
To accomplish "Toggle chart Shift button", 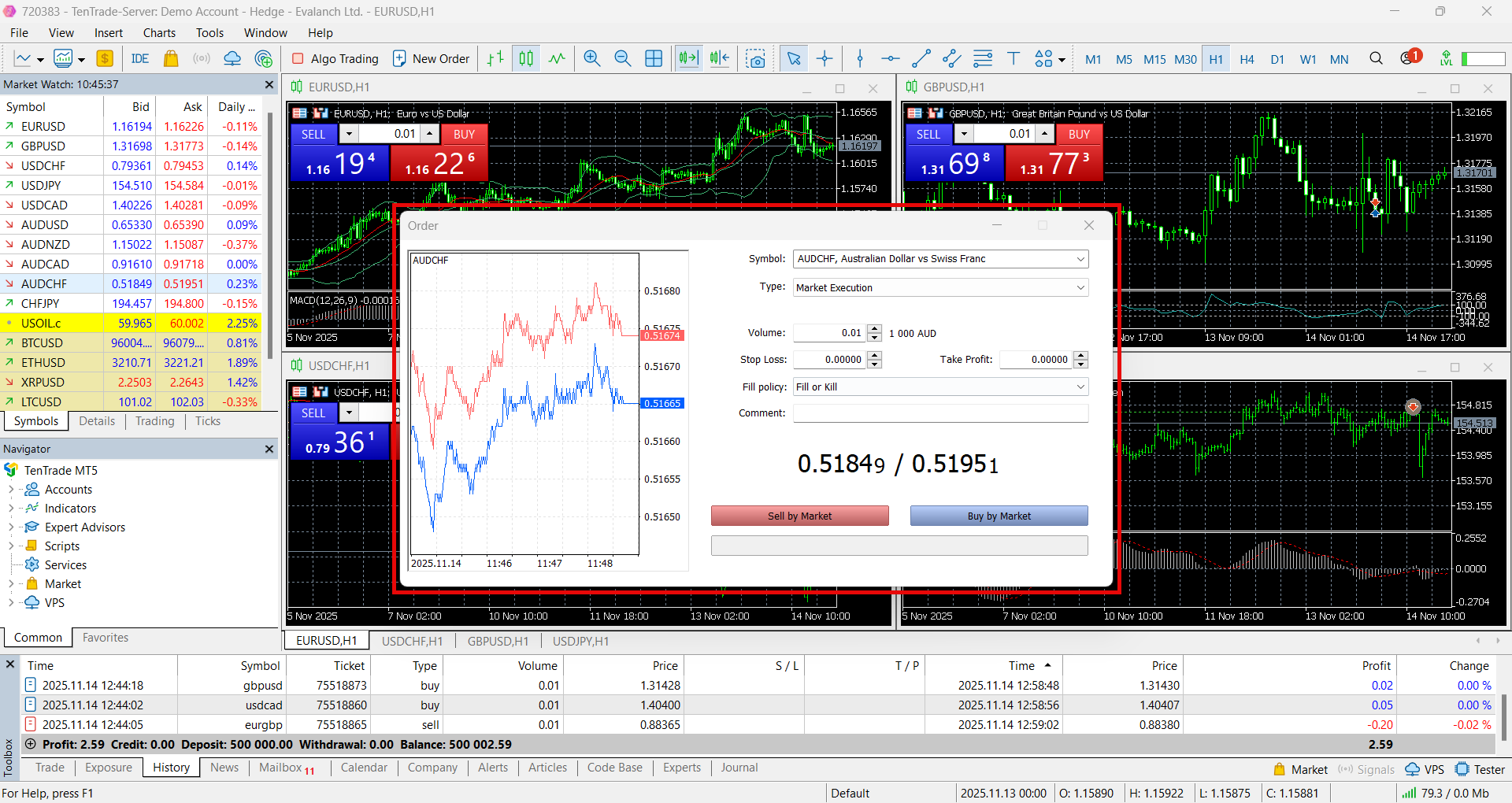I will coord(720,58).
